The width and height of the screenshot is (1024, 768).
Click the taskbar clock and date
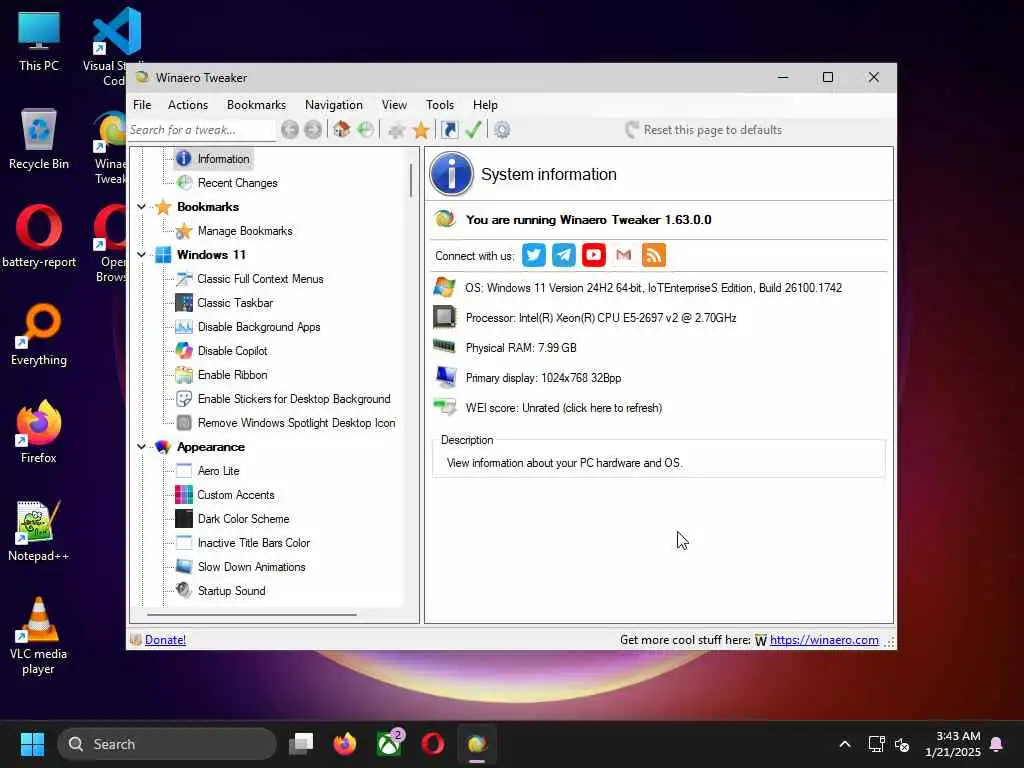(953, 744)
